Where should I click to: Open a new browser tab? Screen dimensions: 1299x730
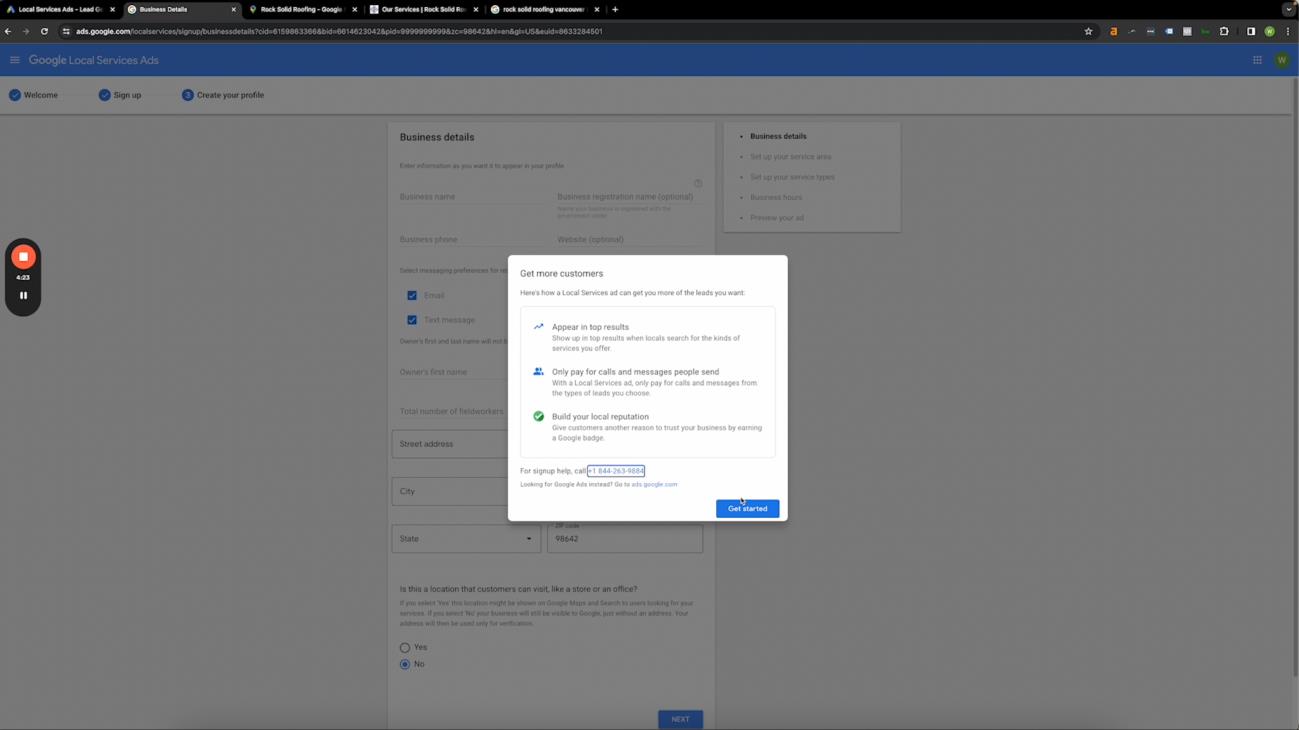(x=615, y=9)
